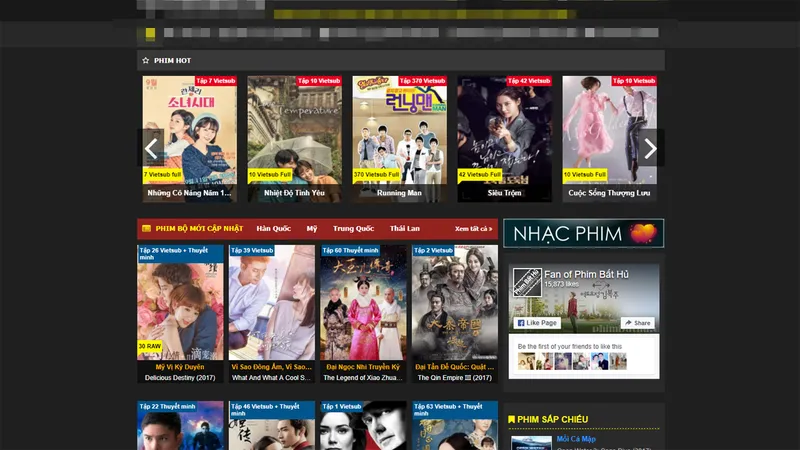This screenshot has width=800, height=450.
Task: Click The Qin Empire III (2017) subtitle
Action: (455, 378)
